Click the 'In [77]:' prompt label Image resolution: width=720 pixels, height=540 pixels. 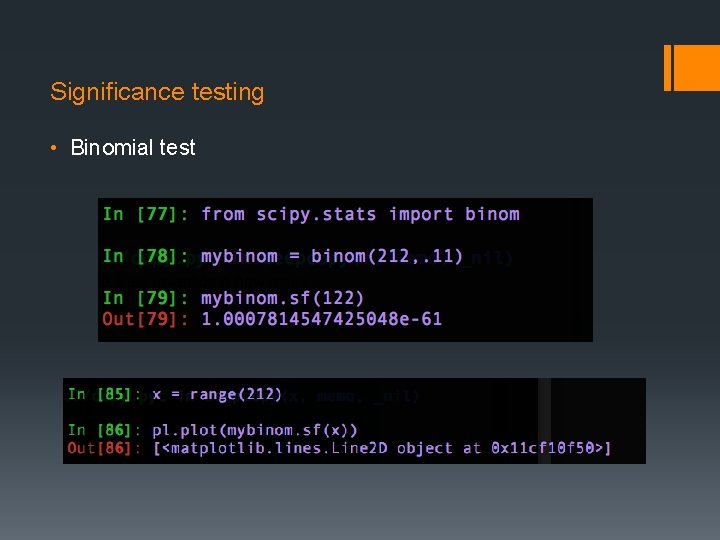[146, 214]
